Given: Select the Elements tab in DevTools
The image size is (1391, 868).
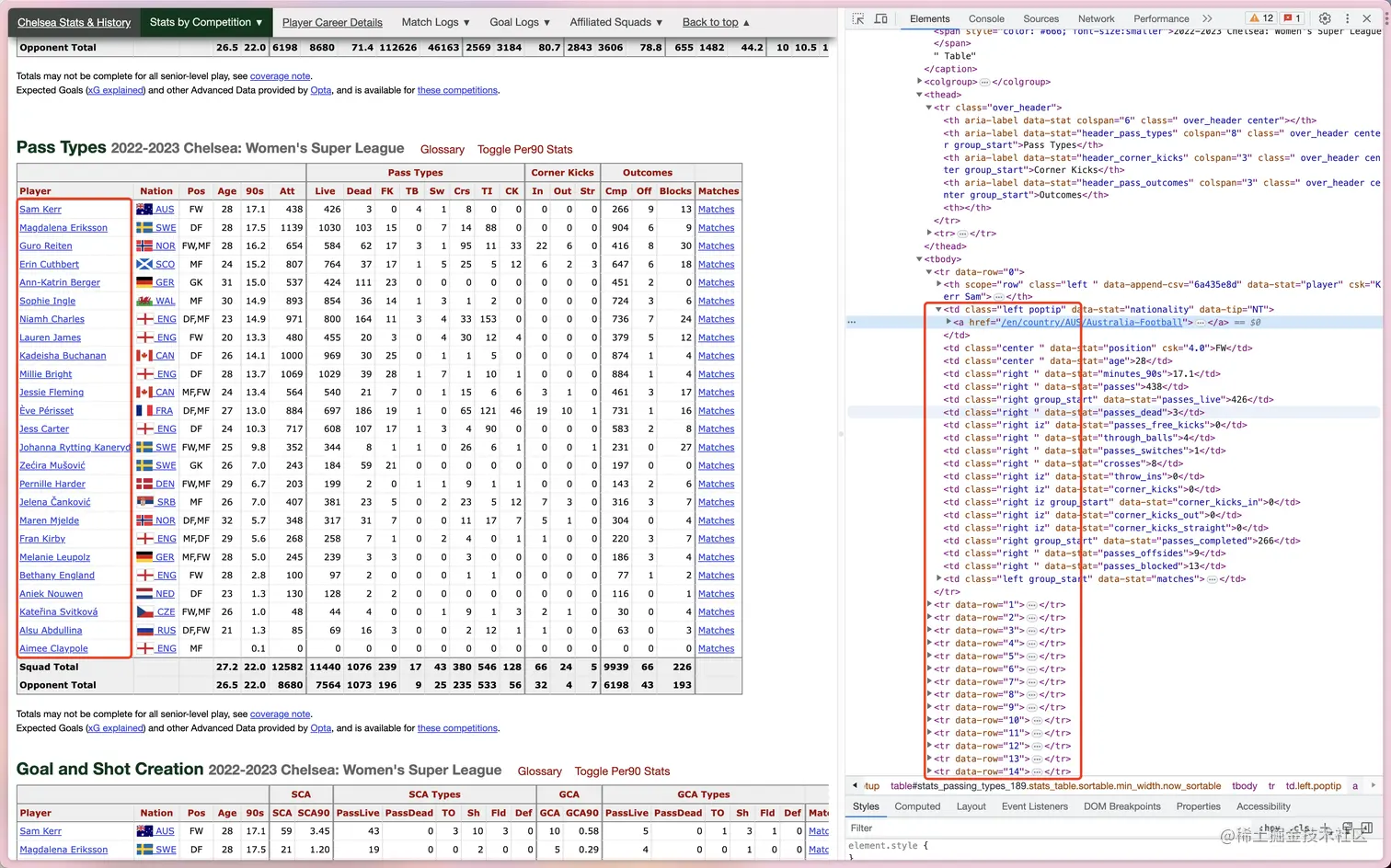Looking at the screenshot, I should [929, 18].
